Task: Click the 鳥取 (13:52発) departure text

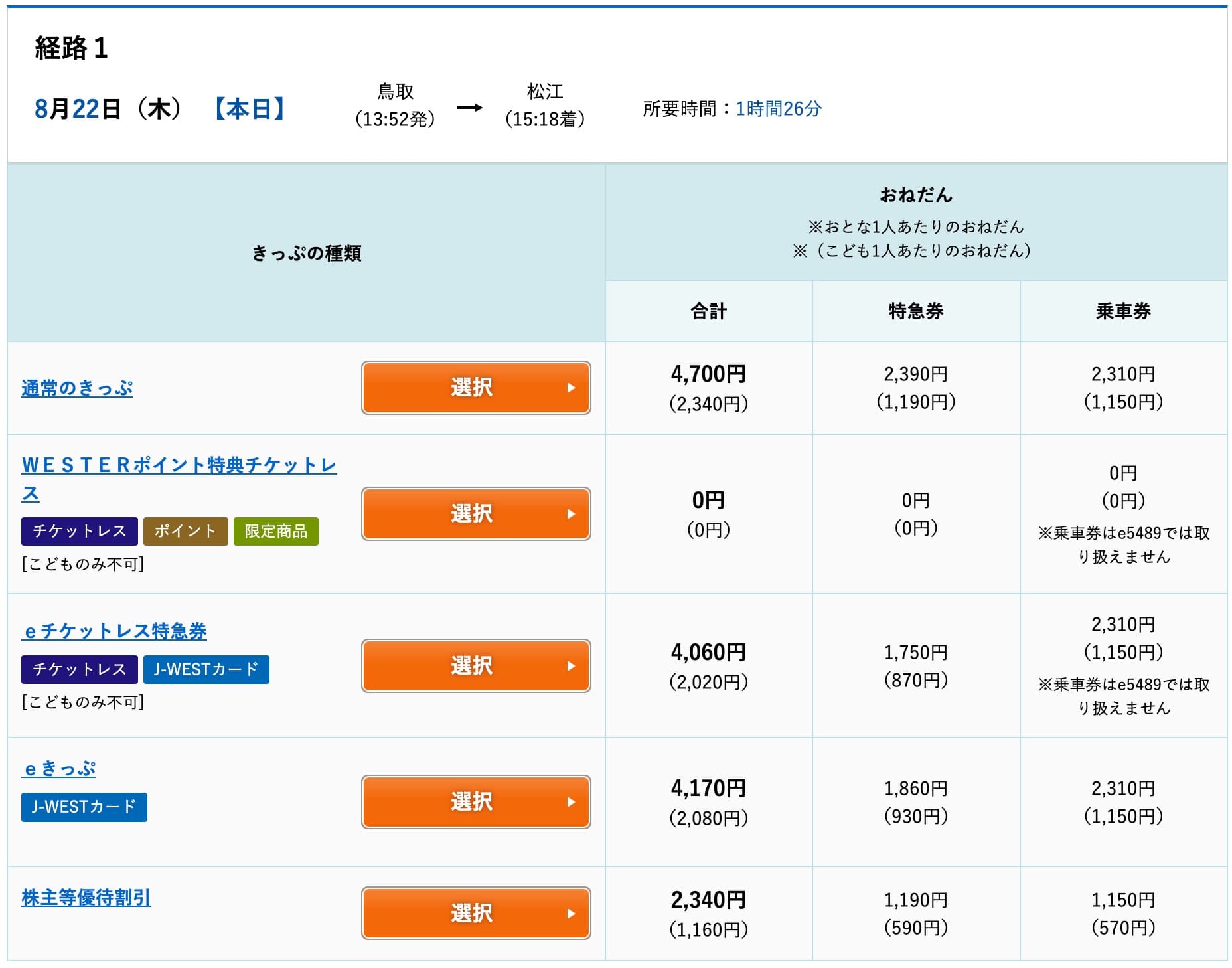Action: [x=396, y=106]
